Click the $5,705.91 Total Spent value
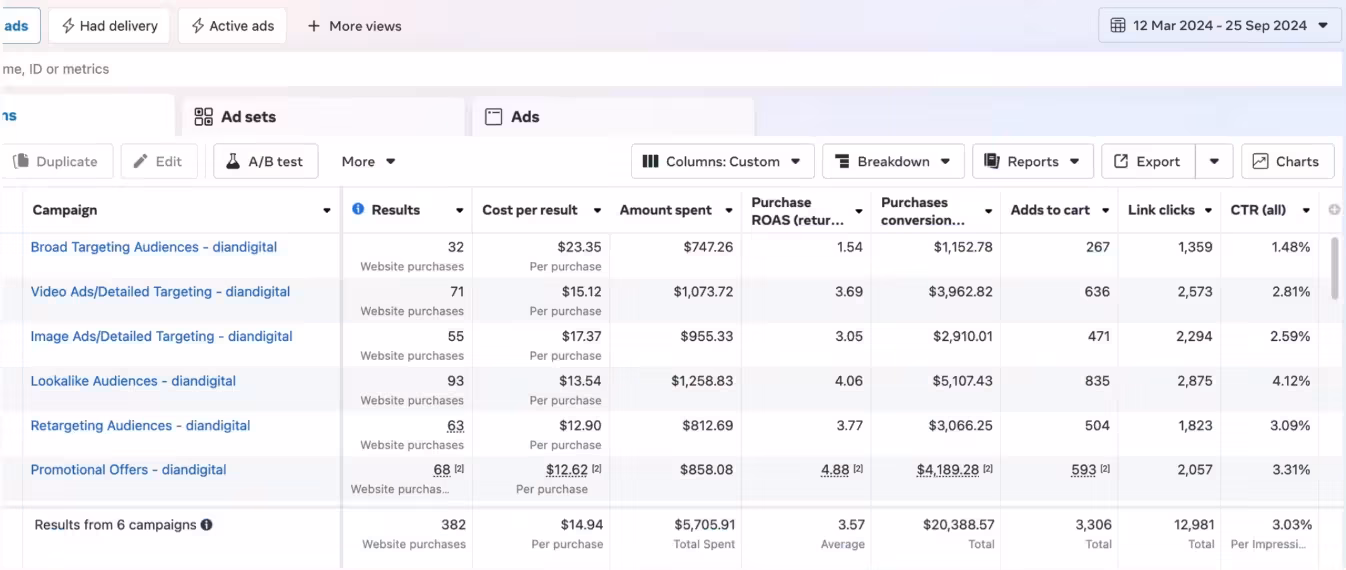1346x570 pixels. click(705, 525)
